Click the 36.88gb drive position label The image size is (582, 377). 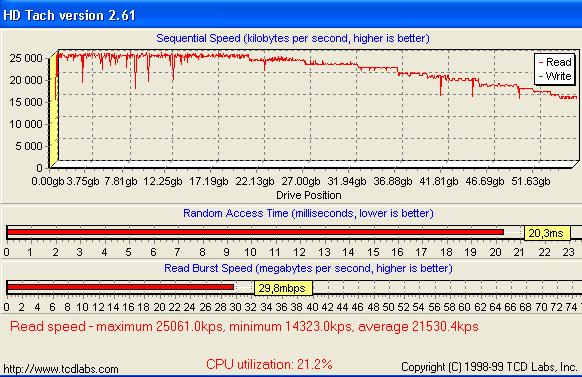coord(393,181)
